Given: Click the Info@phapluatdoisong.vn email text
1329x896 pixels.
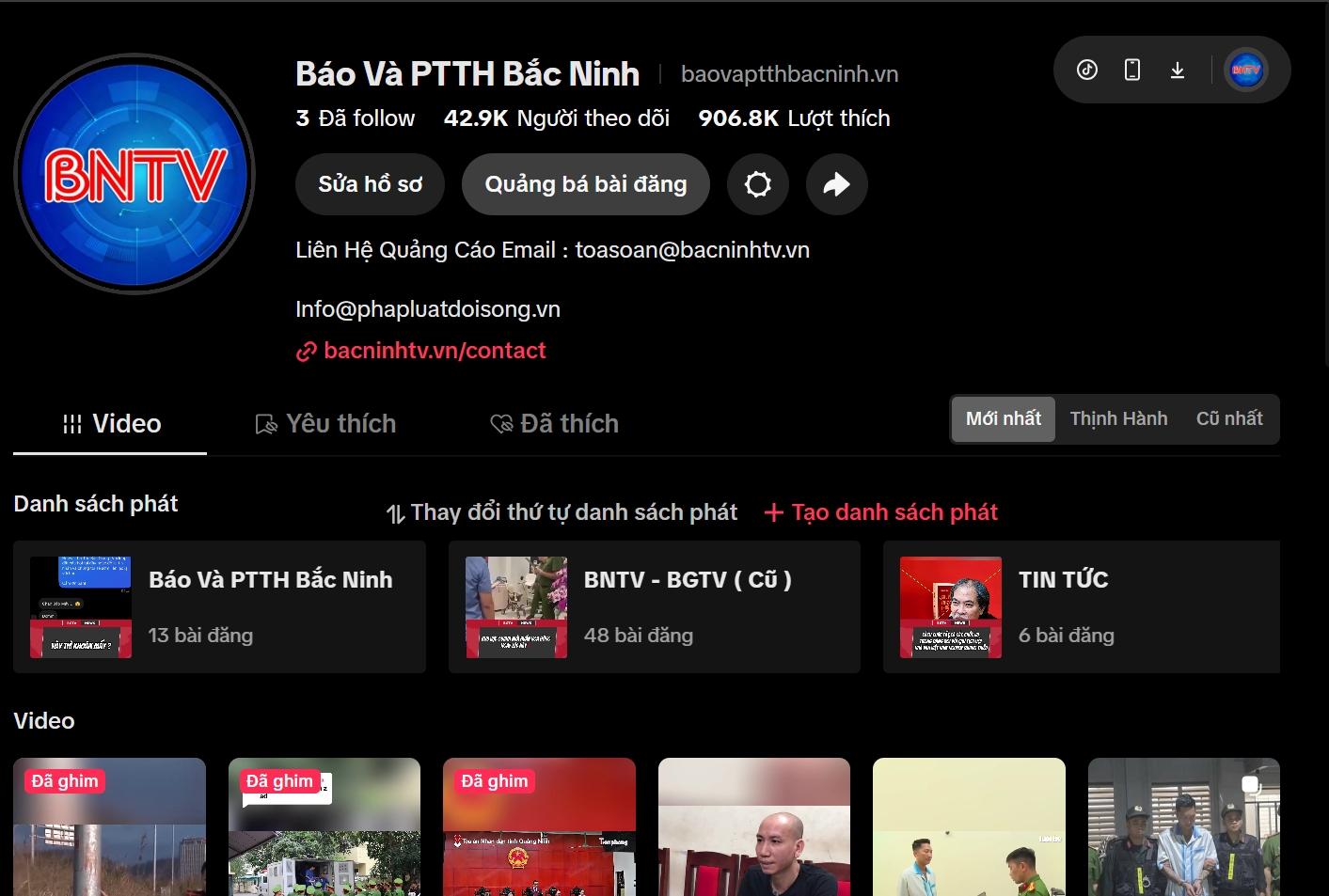Looking at the screenshot, I should (428, 309).
